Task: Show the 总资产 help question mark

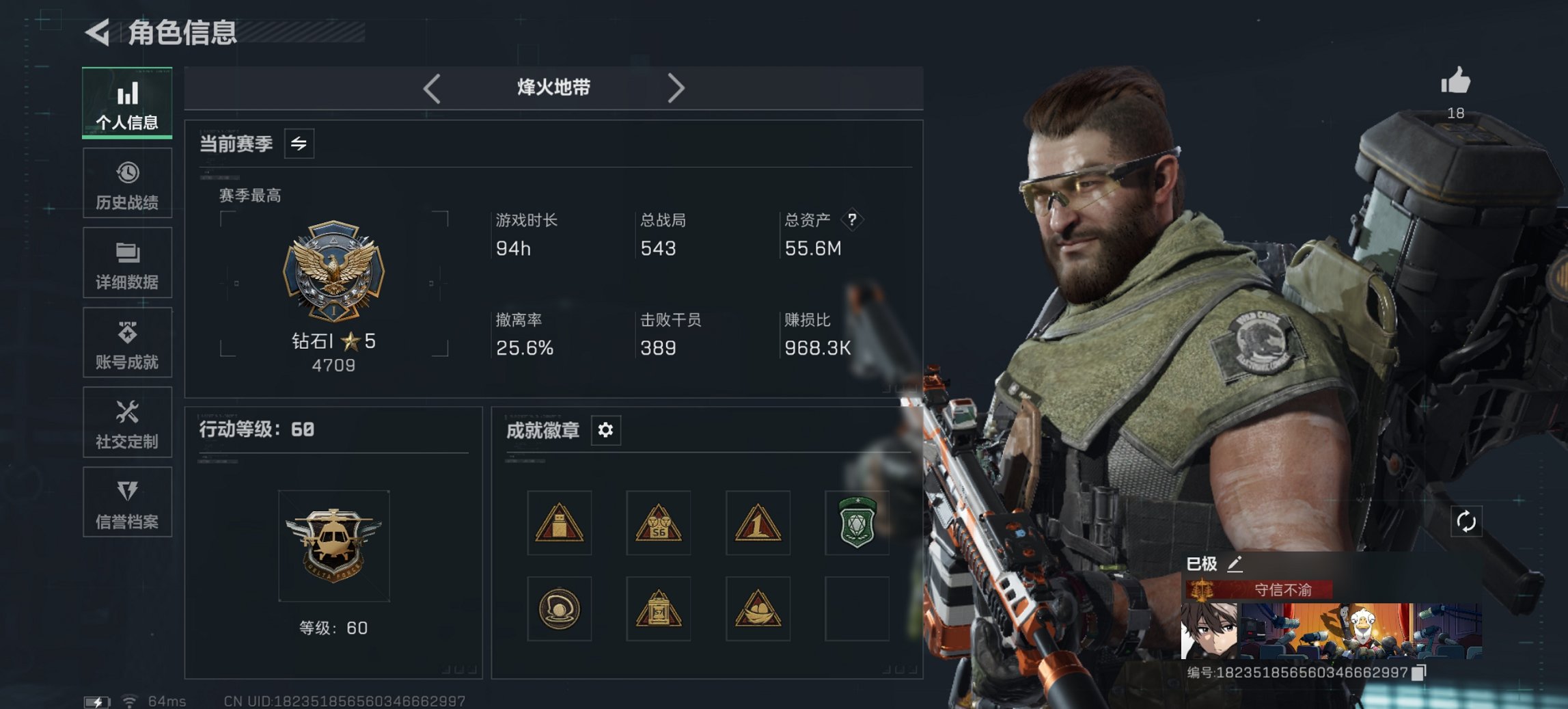Action: pos(851,220)
